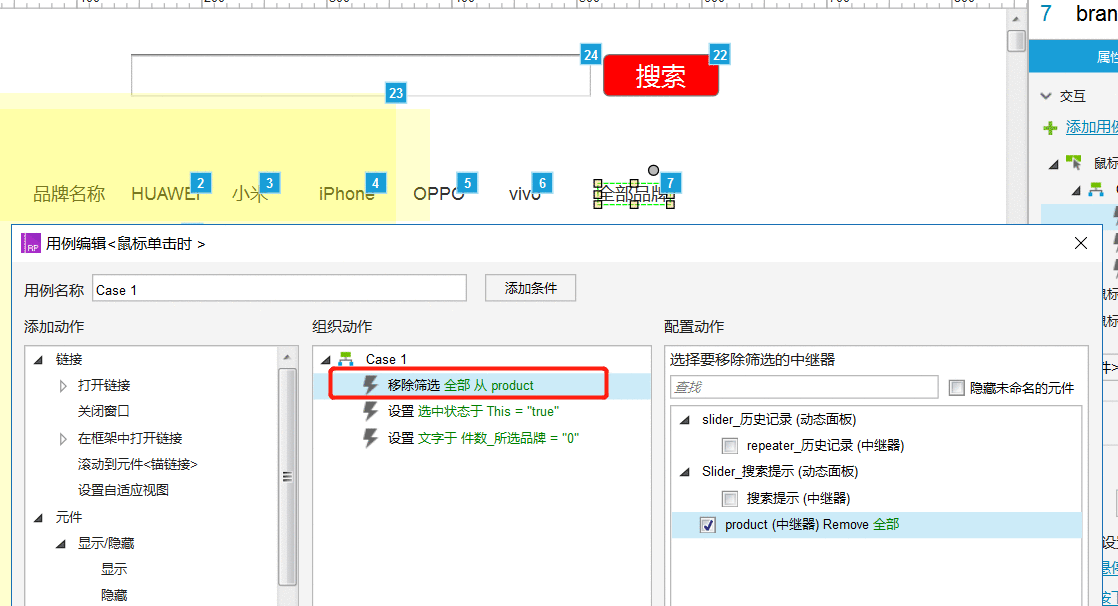Screen dimensions: 1118x606
Task: Select the OPPO brand label on canvas
Action: click(439, 193)
